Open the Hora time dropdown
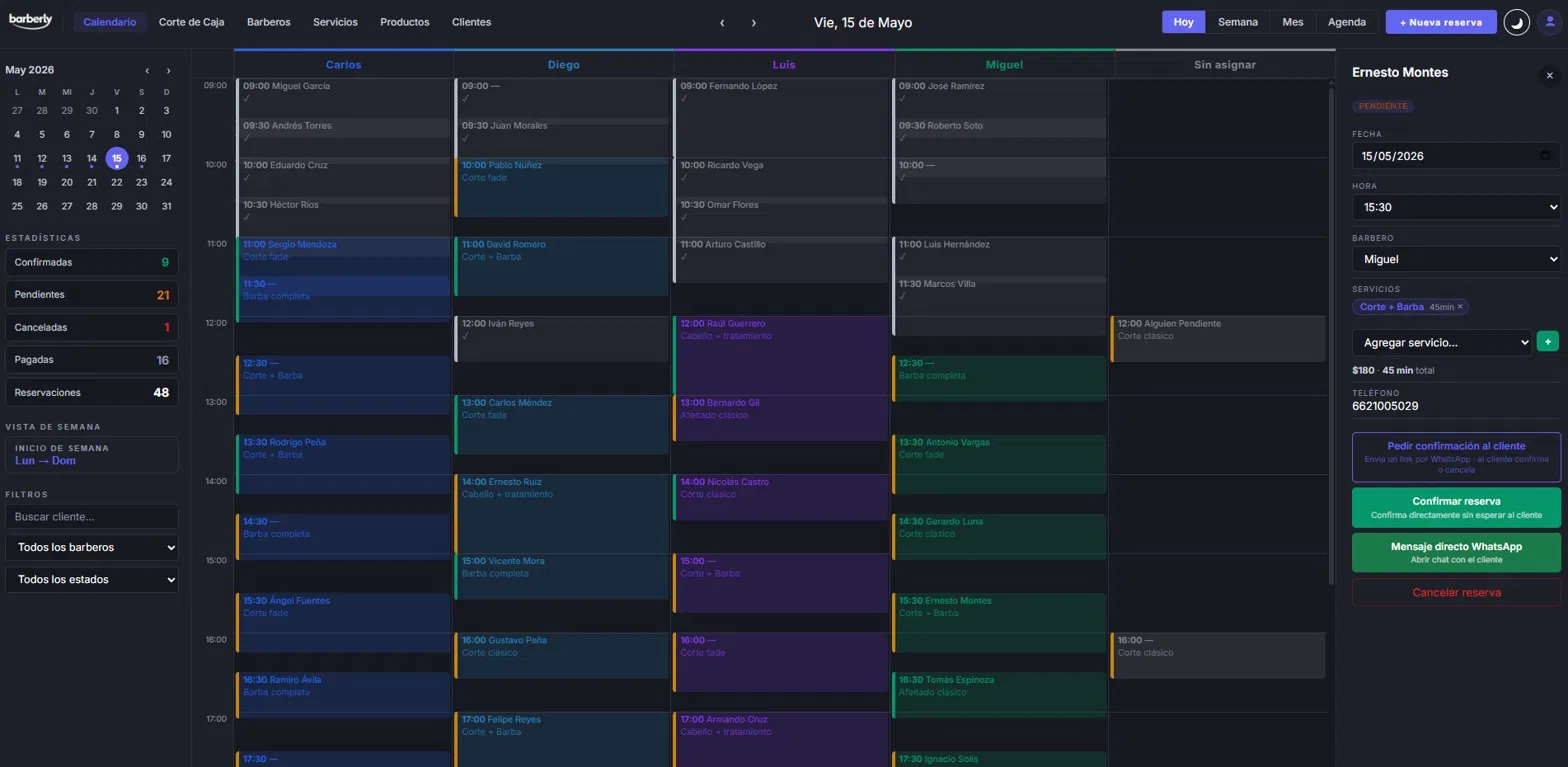Image resolution: width=1568 pixels, height=767 pixels. coord(1456,207)
